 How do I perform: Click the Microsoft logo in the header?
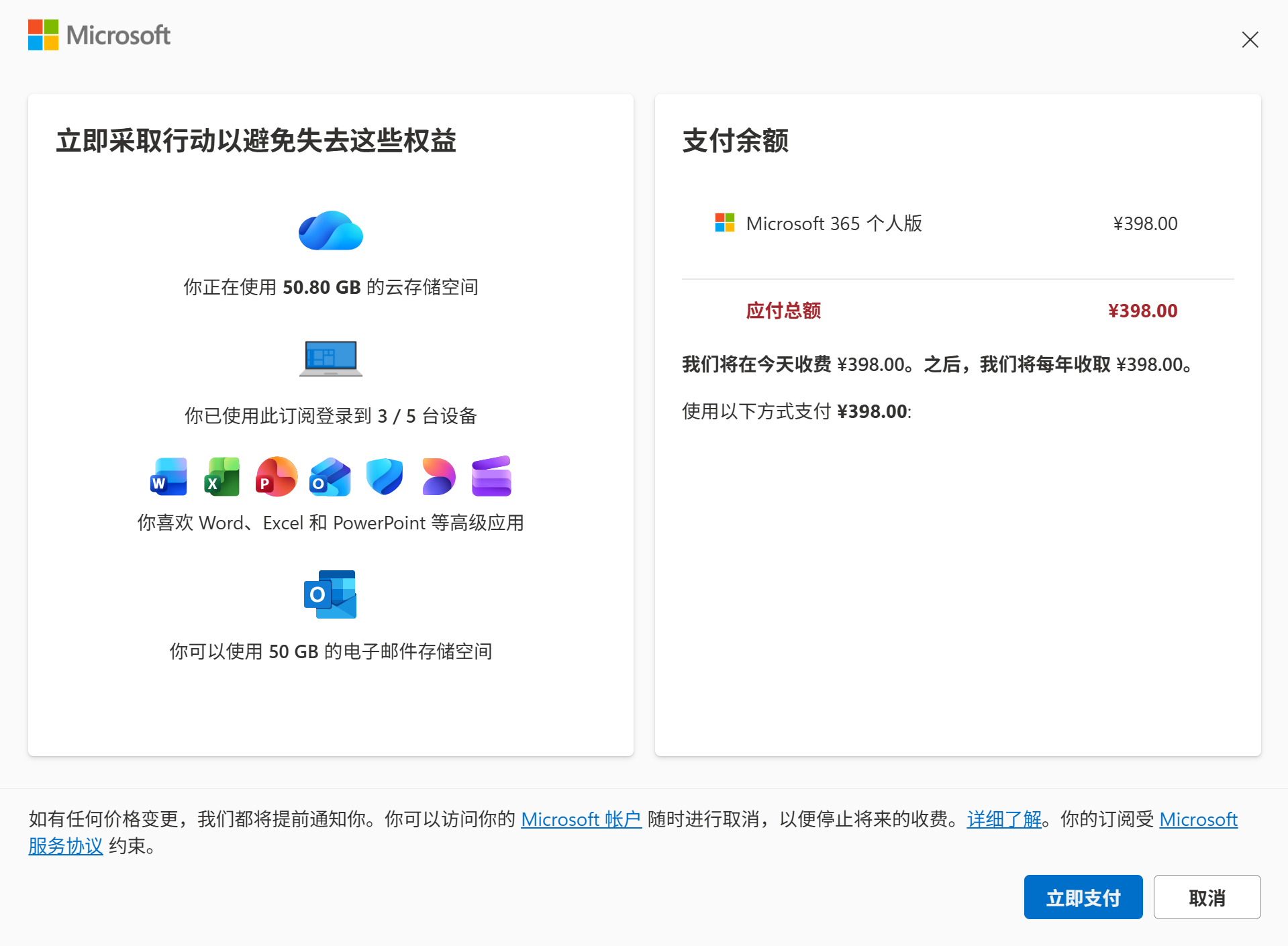point(99,35)
